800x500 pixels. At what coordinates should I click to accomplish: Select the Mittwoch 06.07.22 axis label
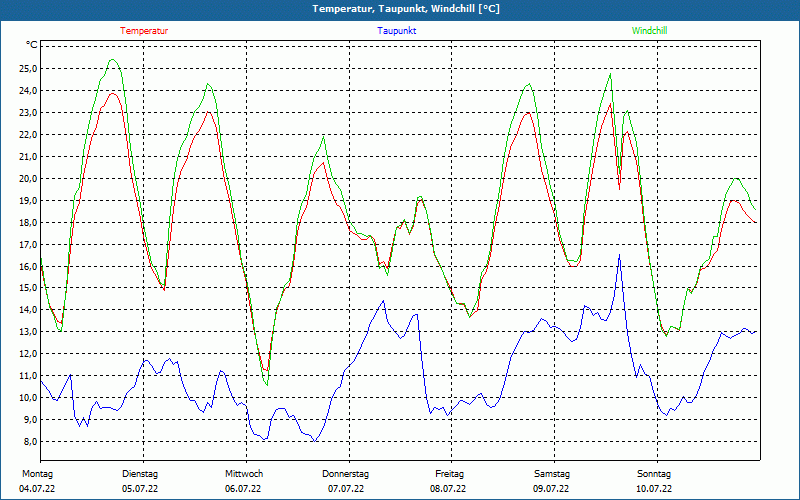(x=243, y=481)
